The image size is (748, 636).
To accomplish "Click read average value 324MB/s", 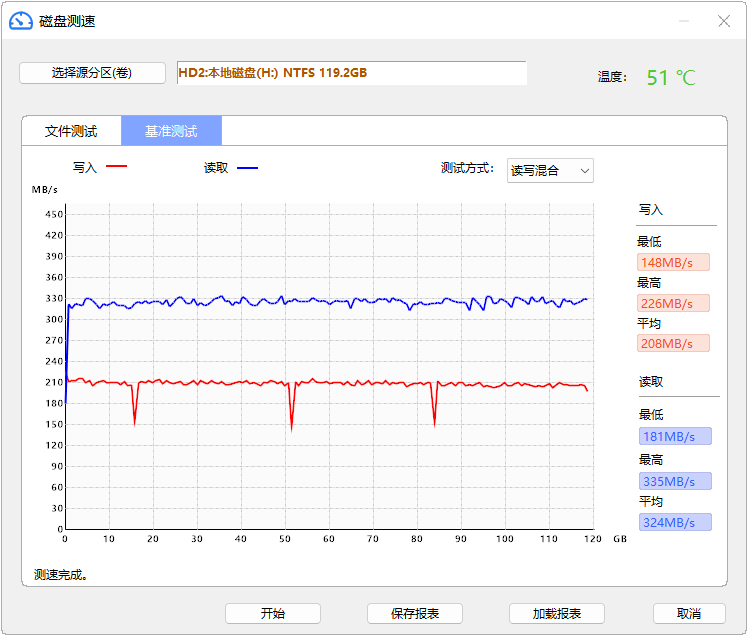I will point(675,522).
